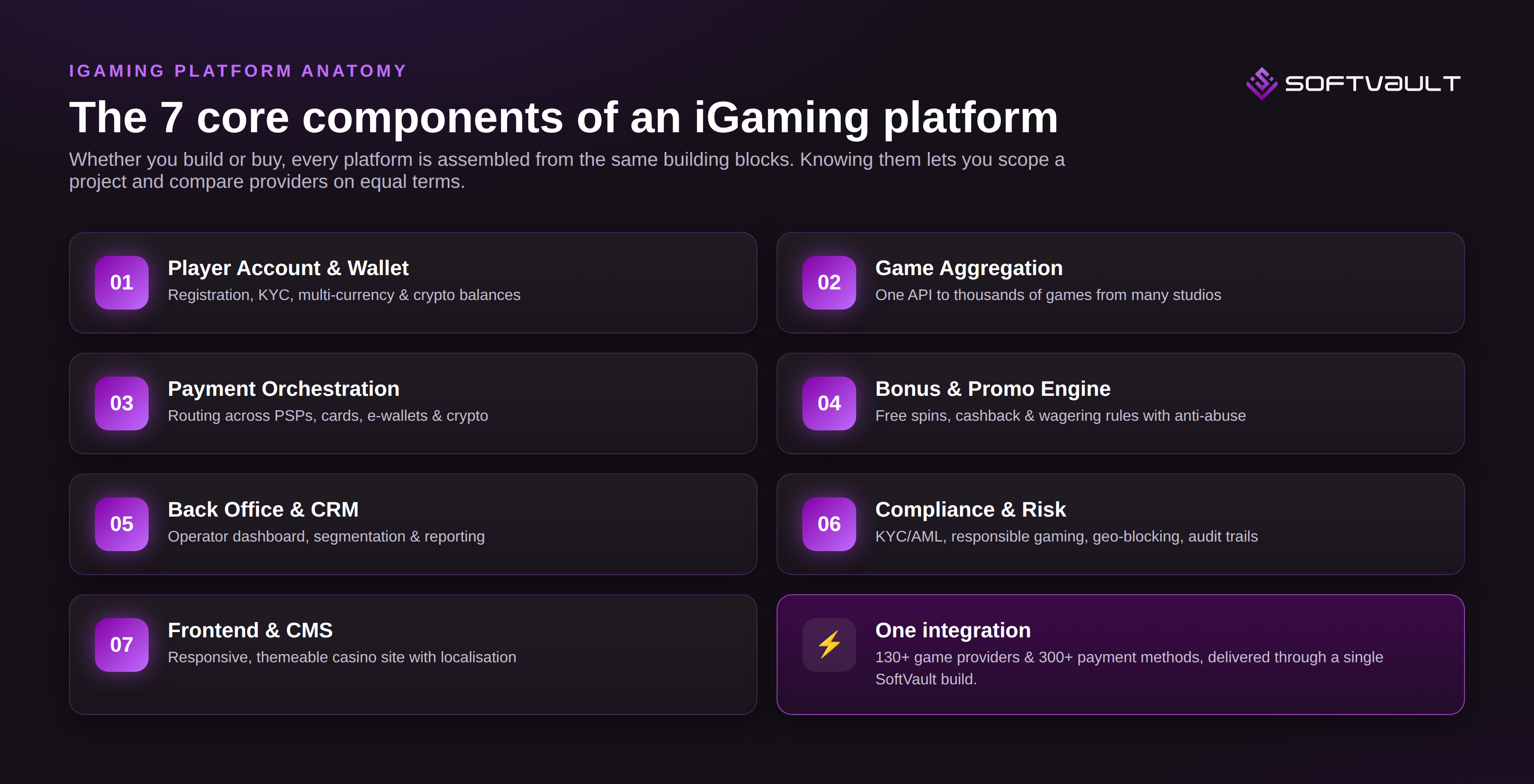Viewport: 1534px width, 784px height.
Task: Click 'Whether you build or buy' subtitle paragraph
Action: coord(567,170)
